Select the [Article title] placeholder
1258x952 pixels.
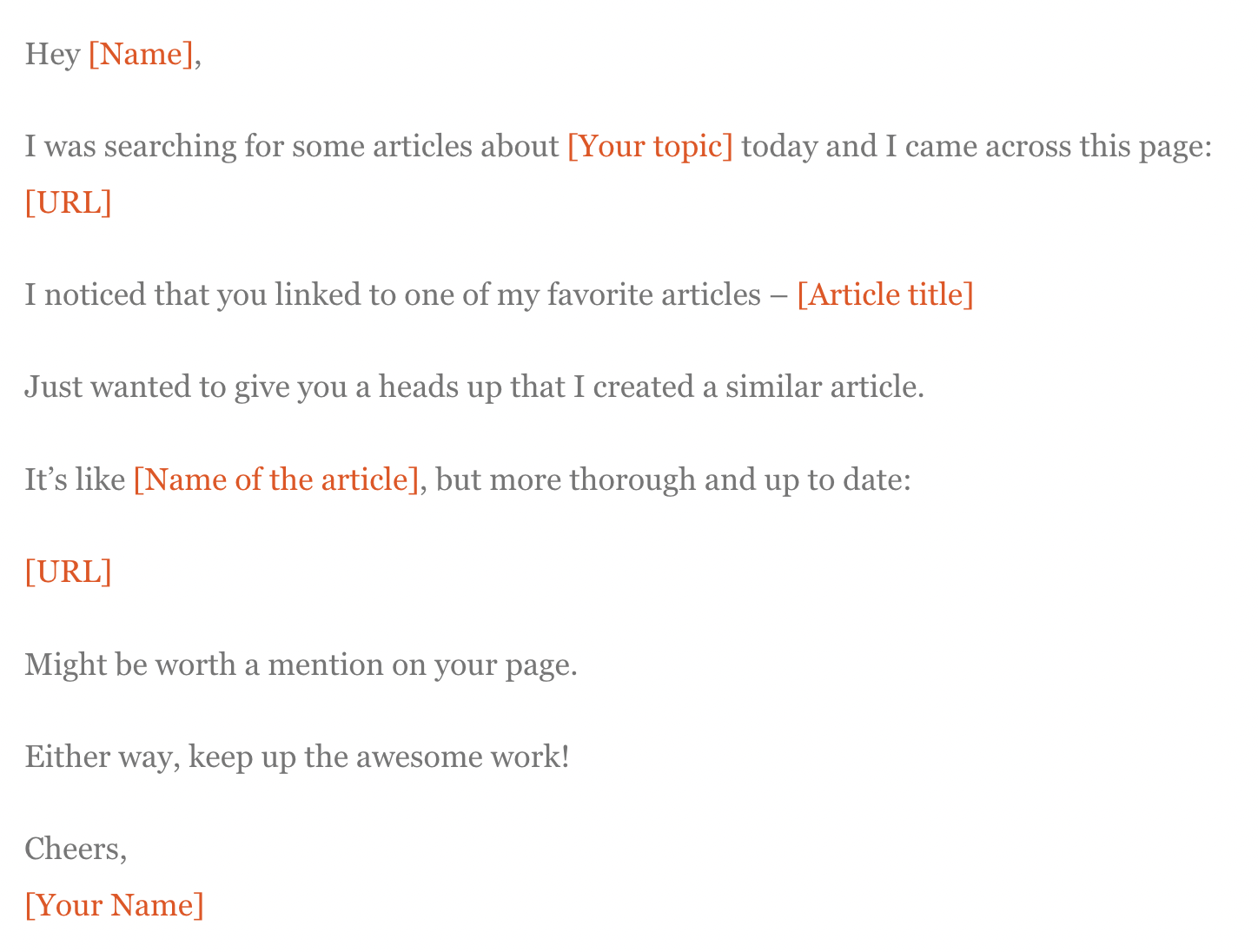884,294
